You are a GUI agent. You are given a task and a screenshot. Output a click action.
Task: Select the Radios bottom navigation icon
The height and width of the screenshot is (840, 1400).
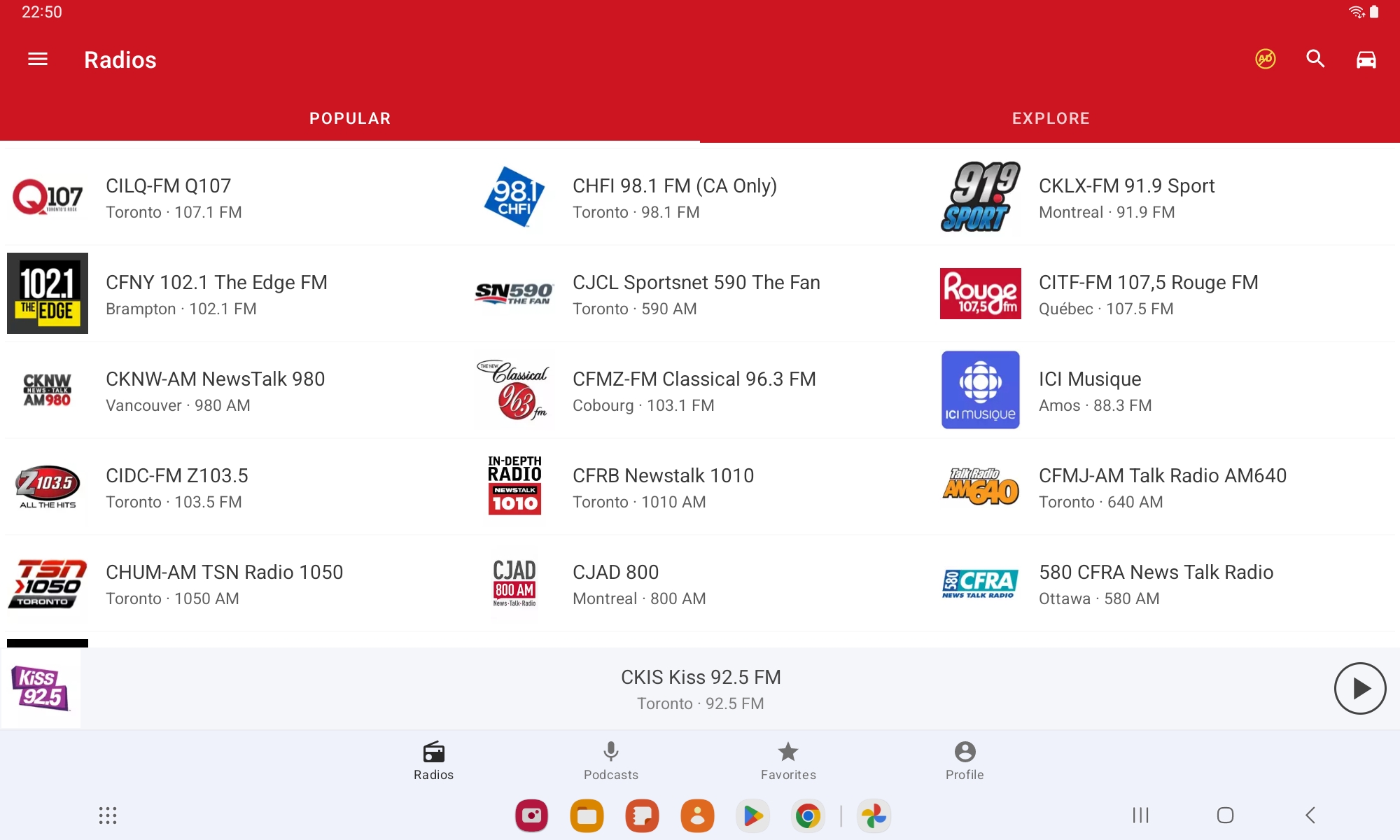tap(433, 759)
